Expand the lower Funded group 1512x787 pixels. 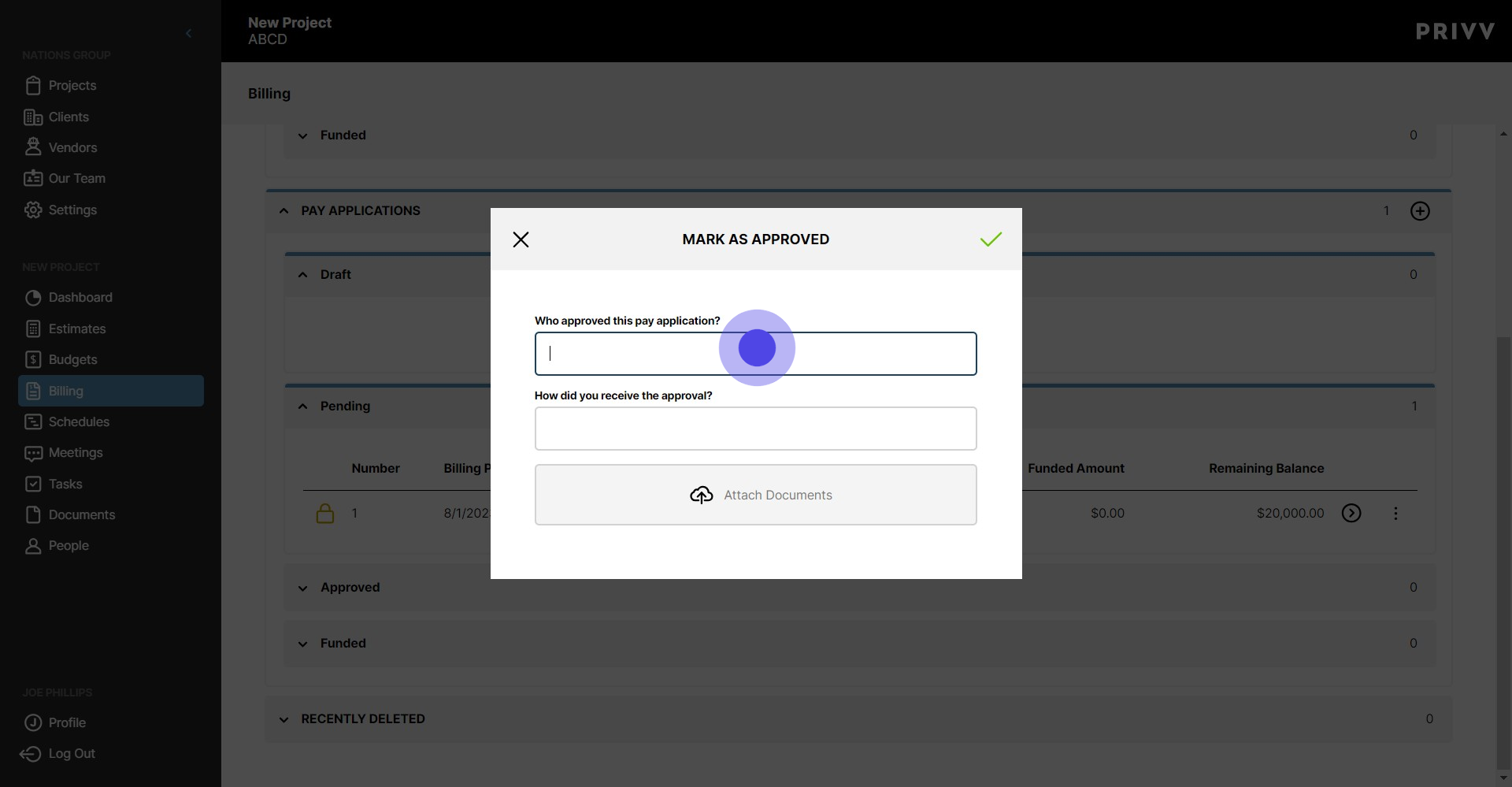(303, 644)
